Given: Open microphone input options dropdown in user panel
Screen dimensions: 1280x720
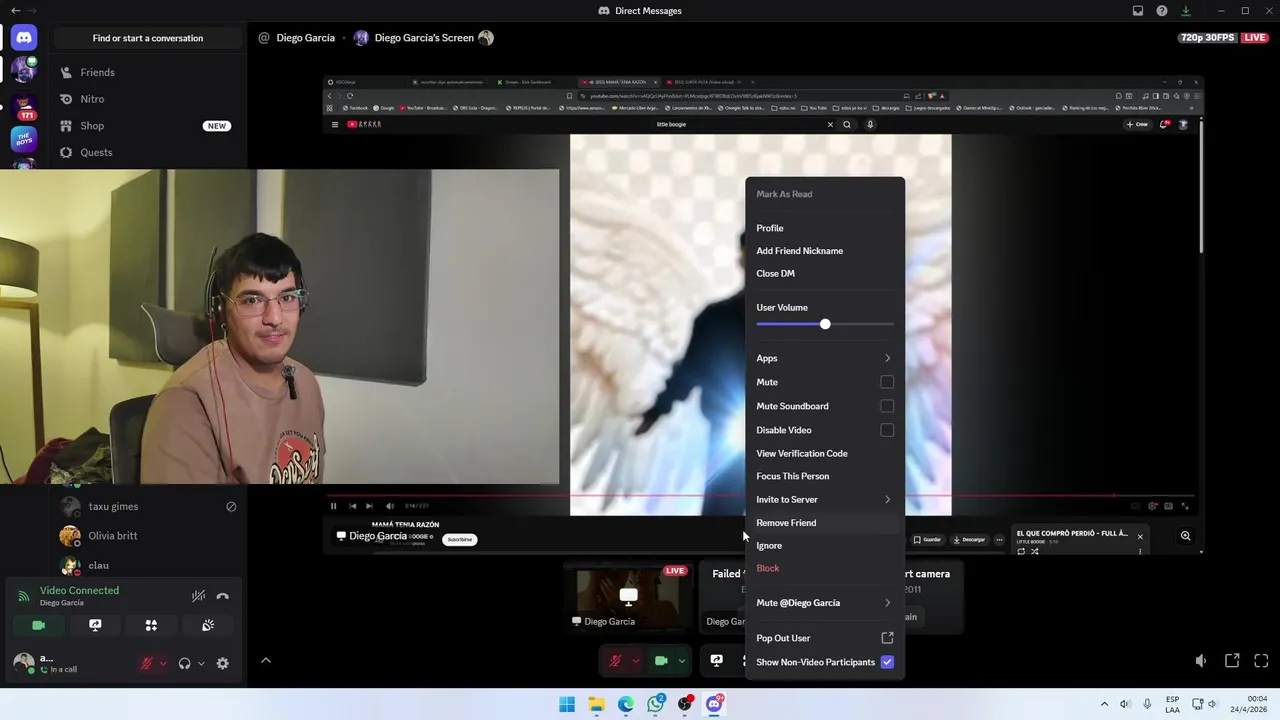Looking at the screenshot, I should pyautogui.click(x=163, y=663).
